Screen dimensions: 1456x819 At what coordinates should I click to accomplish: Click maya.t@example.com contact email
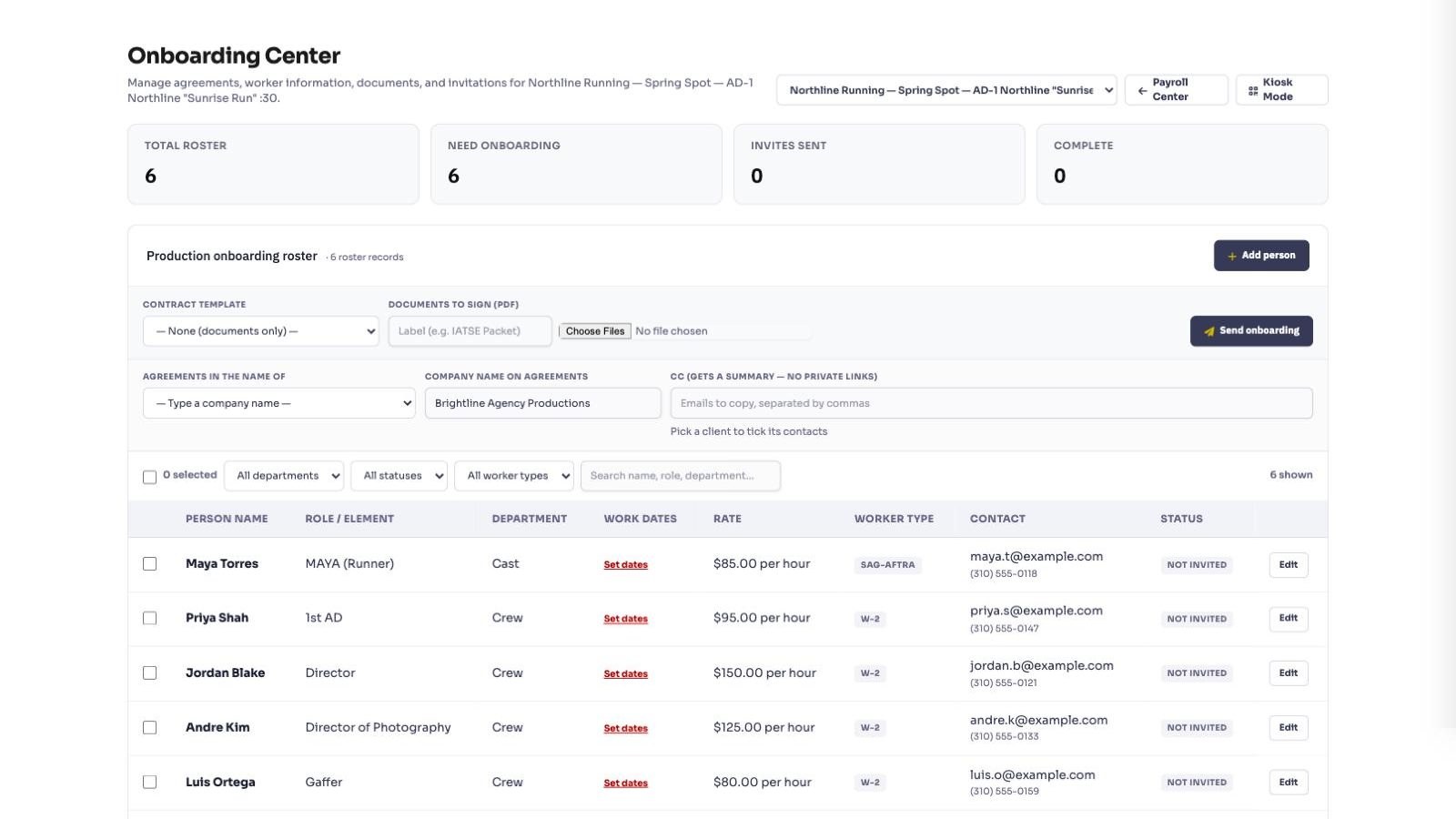point(1036,556)
